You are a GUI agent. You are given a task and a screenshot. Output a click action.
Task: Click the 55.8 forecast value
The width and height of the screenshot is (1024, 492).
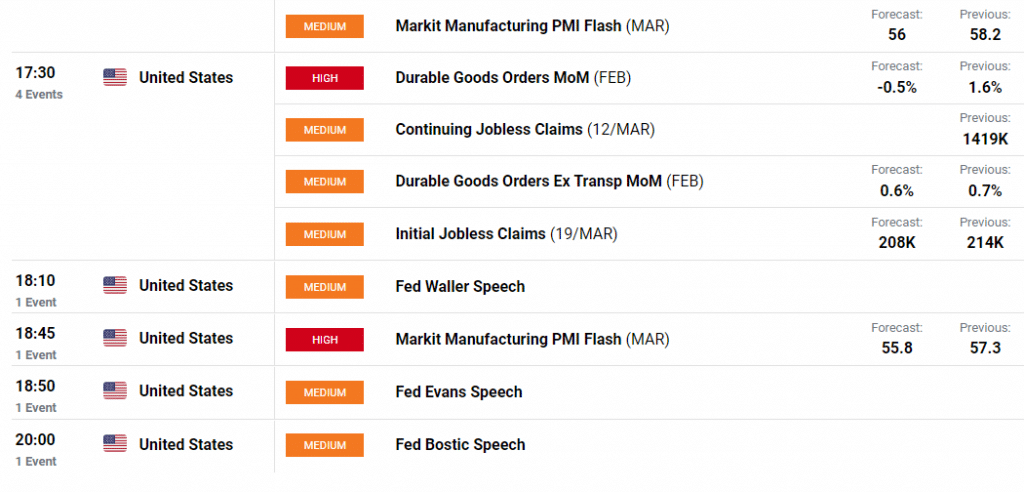897,348
